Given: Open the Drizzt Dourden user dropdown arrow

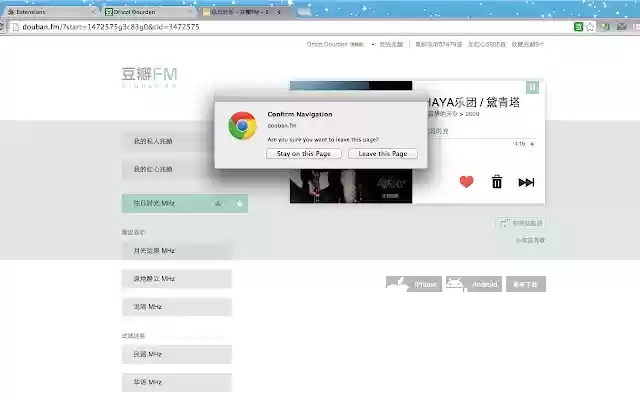Looking at the screenshot, I should pos(373,44).
